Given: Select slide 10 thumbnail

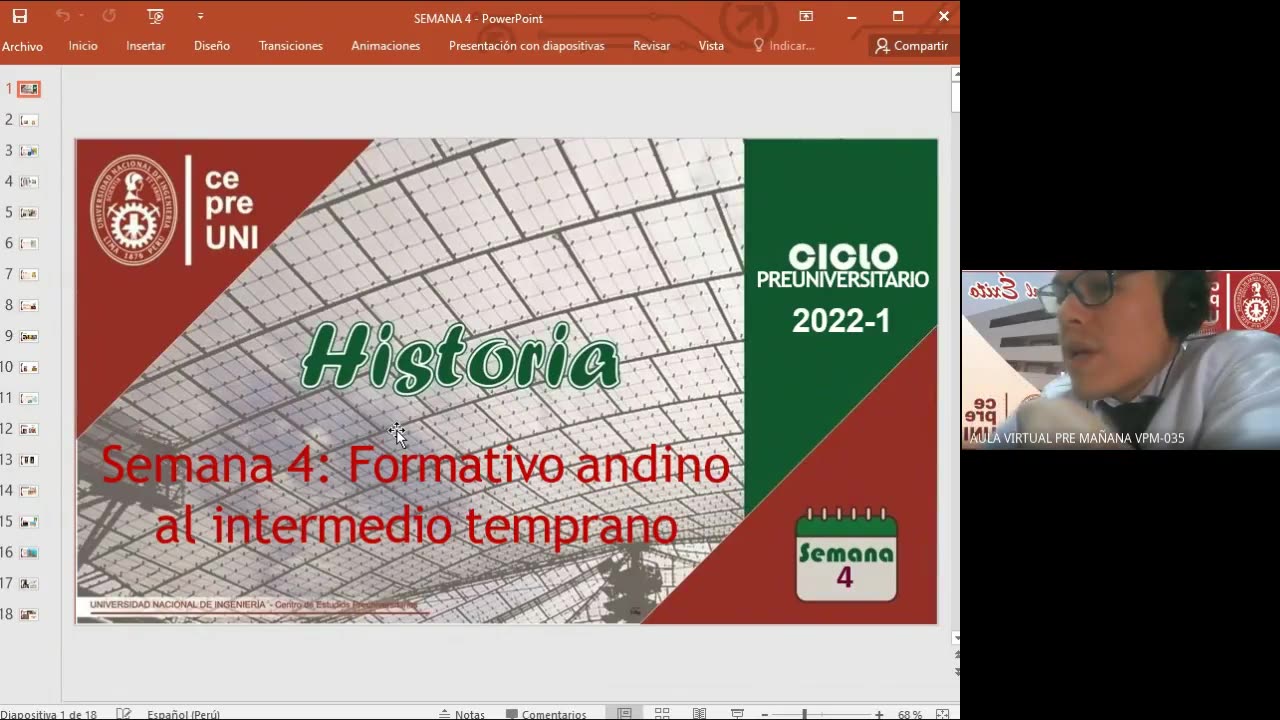Looking at the screenshot, I should click(x=29, y=367).
